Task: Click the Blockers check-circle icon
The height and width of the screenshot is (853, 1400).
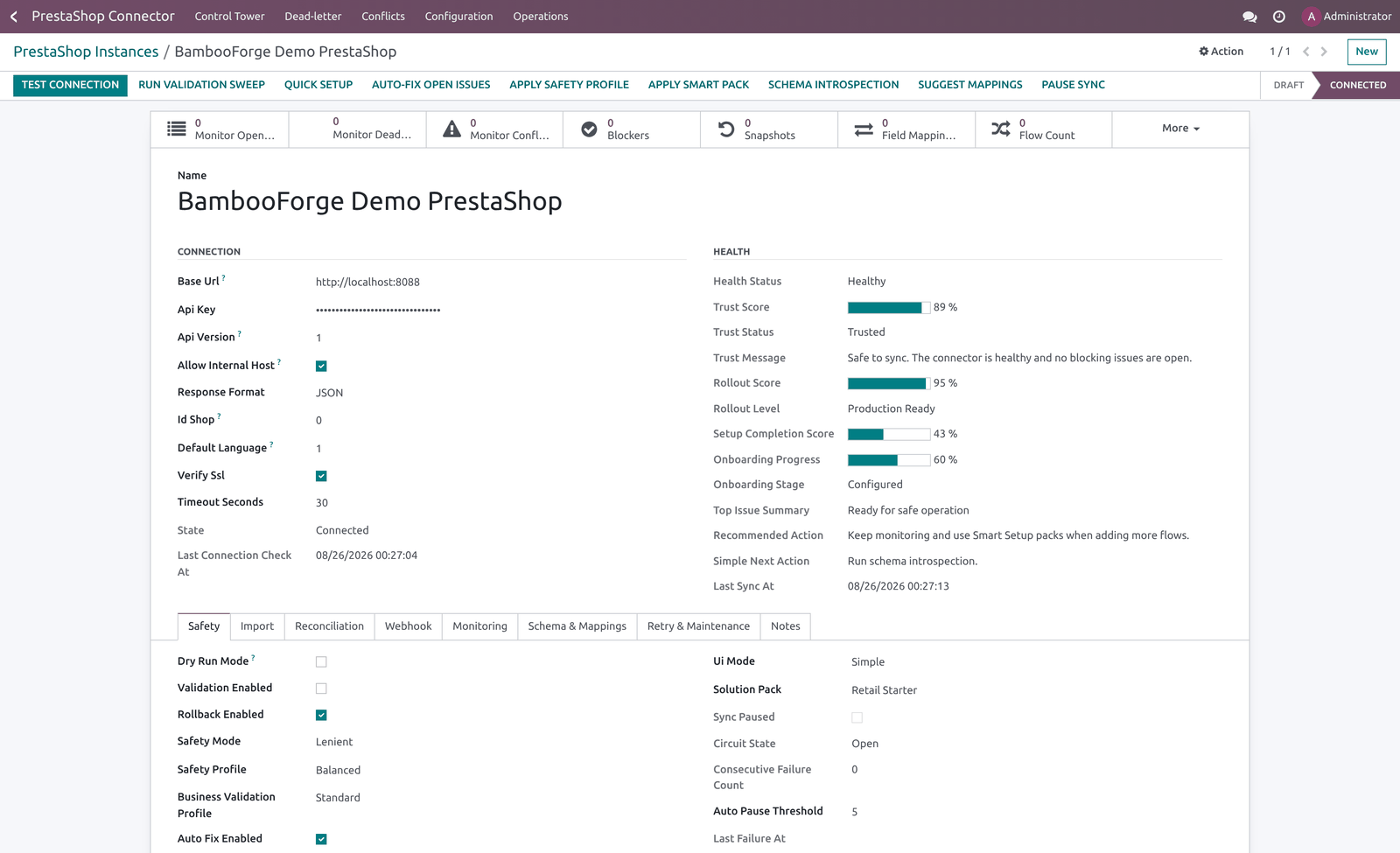Action: pyautogui.click(x=590, y=129)
